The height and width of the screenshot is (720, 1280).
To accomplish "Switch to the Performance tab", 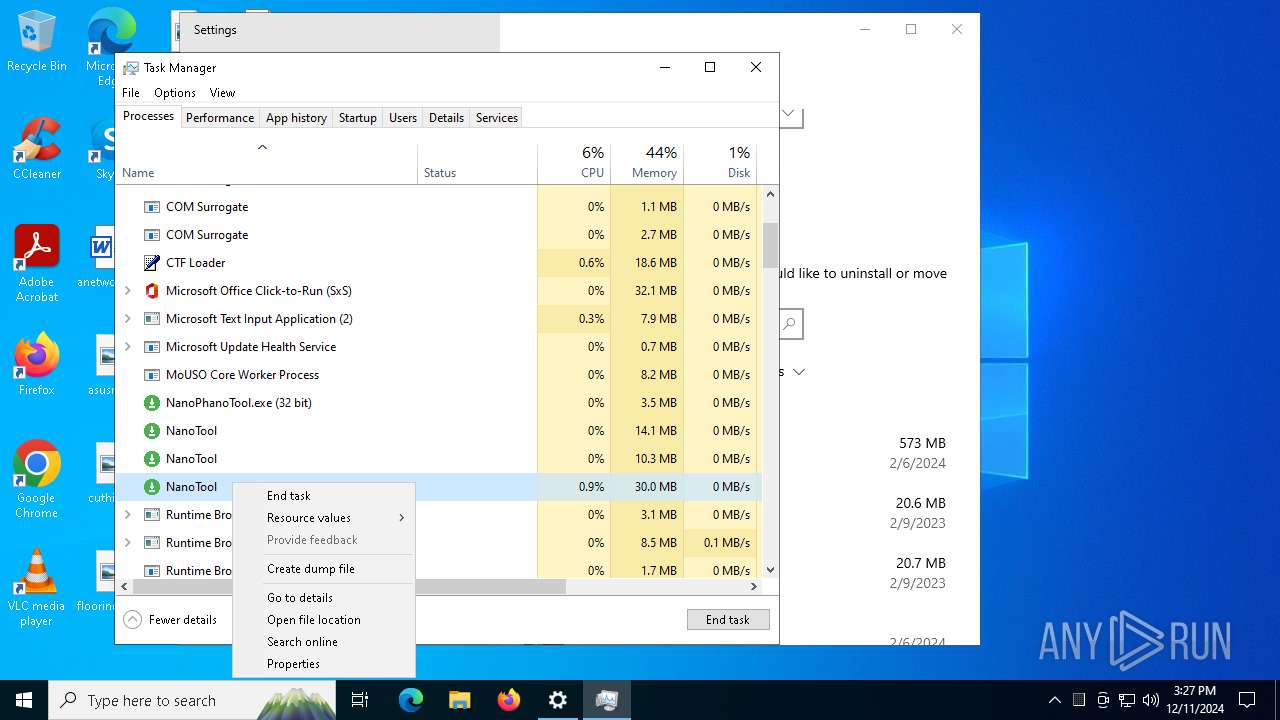I will pyautogui.click(x=220, y=118).
